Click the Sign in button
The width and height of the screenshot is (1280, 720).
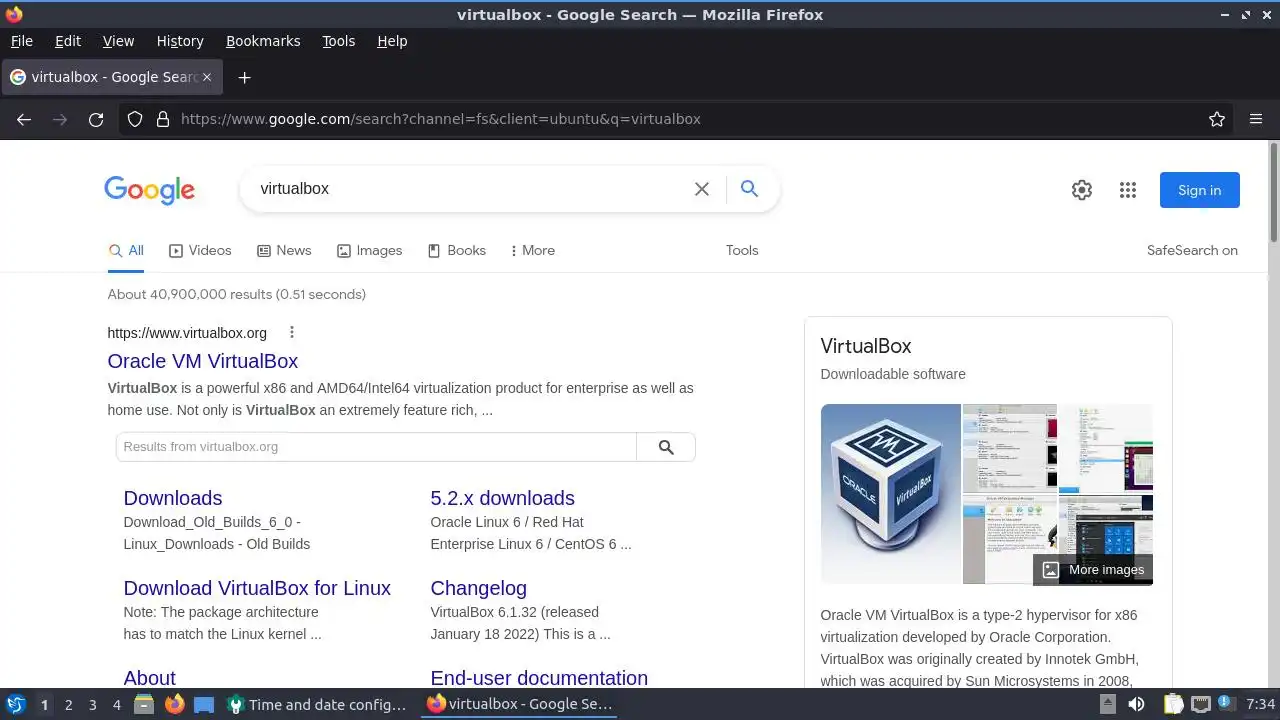pos(1199,190)
